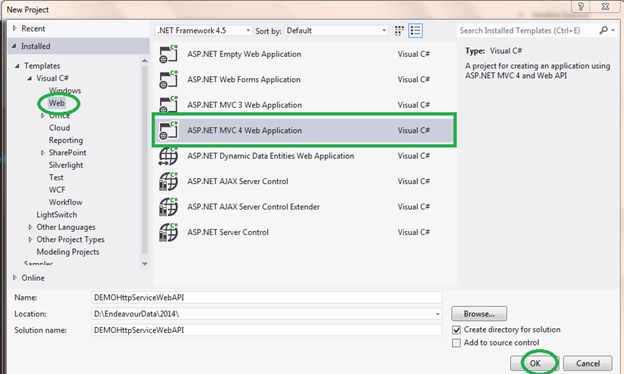The image size is (624, 374).
Task: Enable Add to source control checkbox
Action: [456, 343]
